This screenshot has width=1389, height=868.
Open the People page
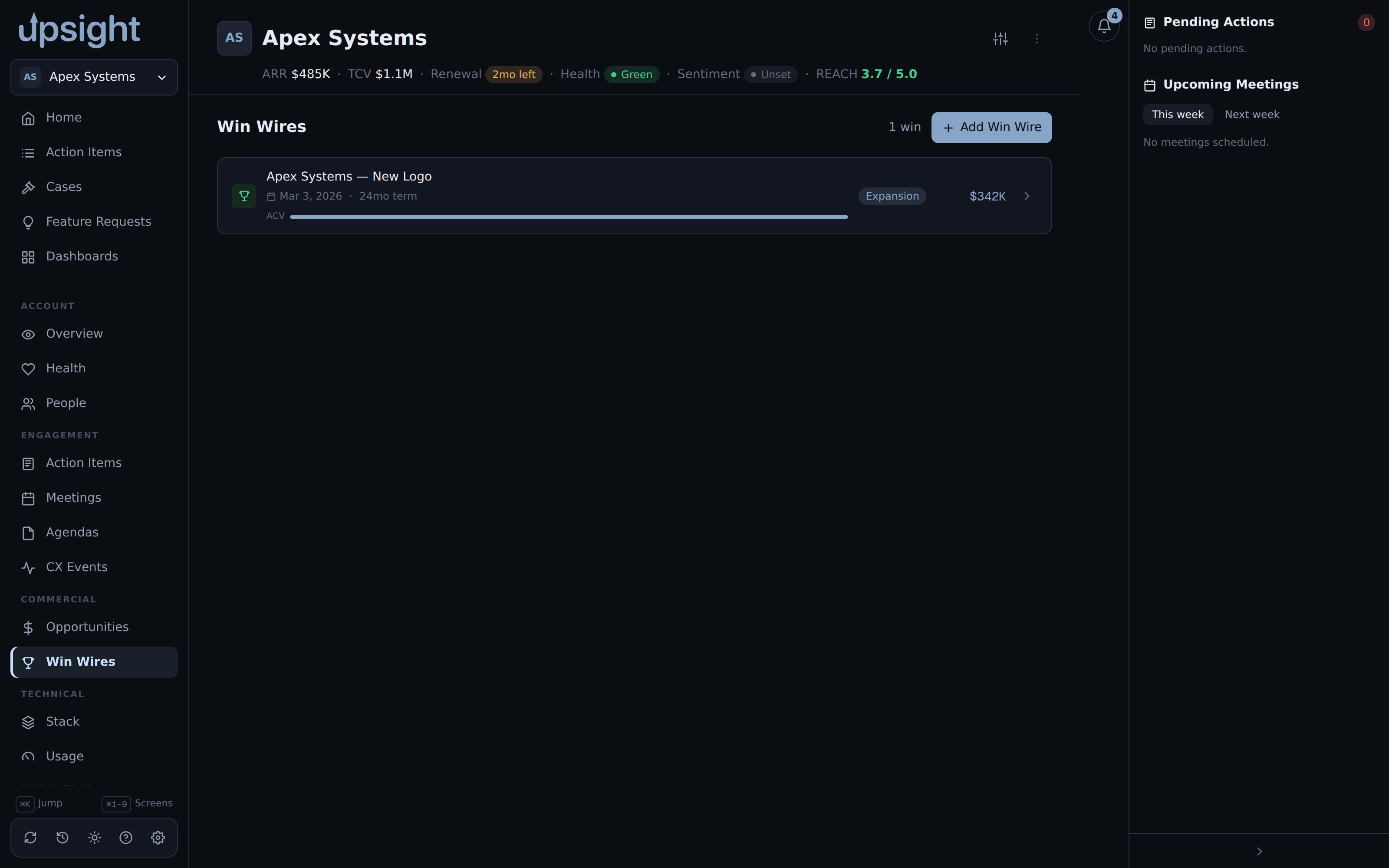94,403
